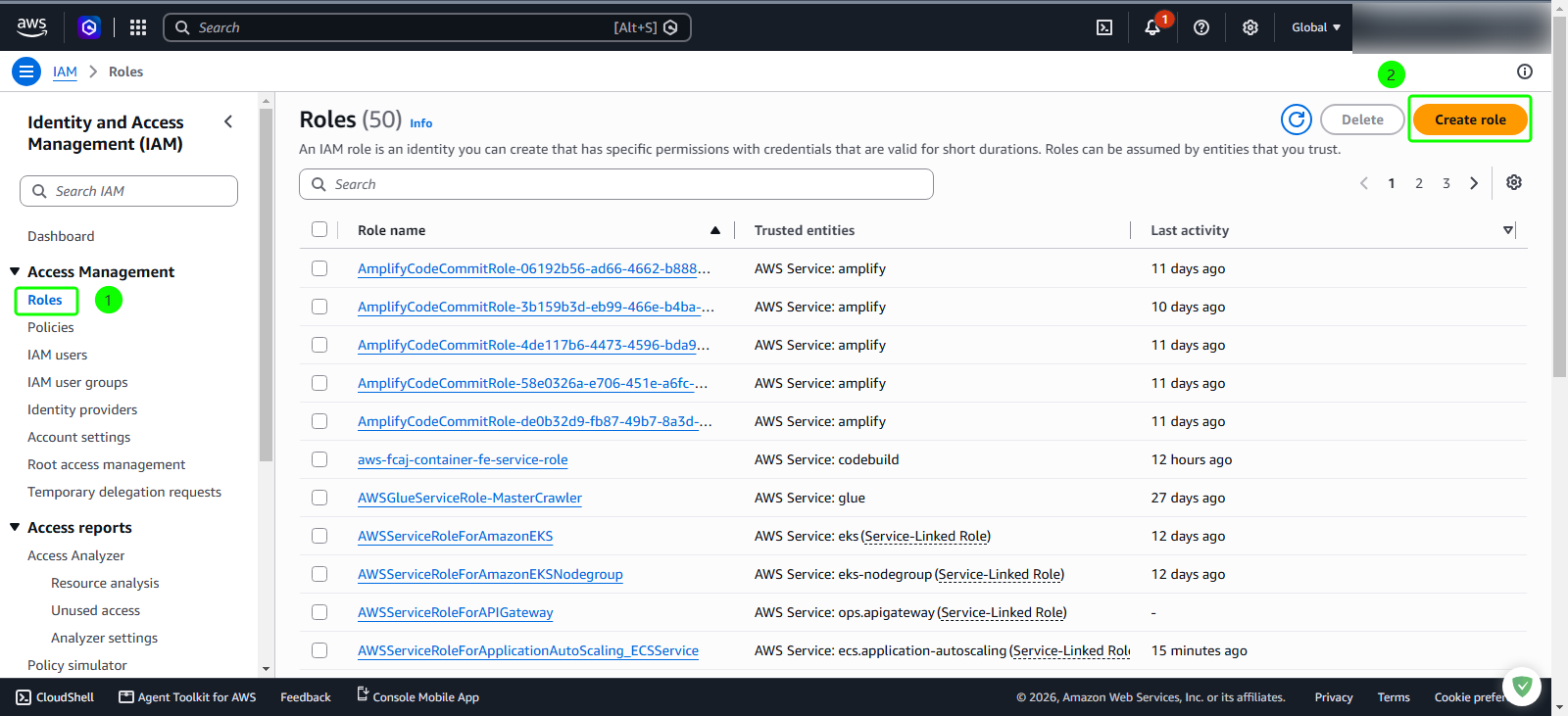Toggle the select-all roles checkbox
This screenshot has height=716, width=1568.
319,229
